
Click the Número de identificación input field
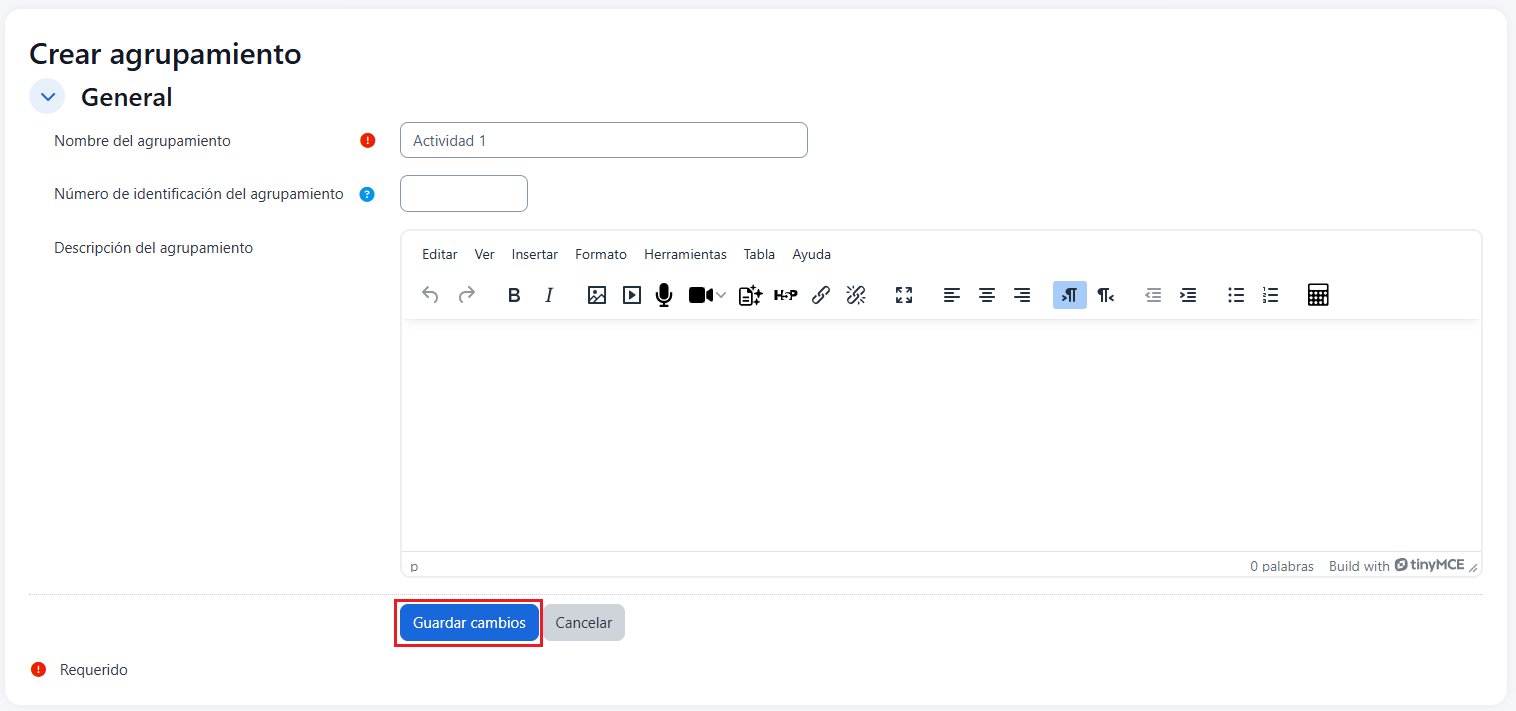[463, 194]
